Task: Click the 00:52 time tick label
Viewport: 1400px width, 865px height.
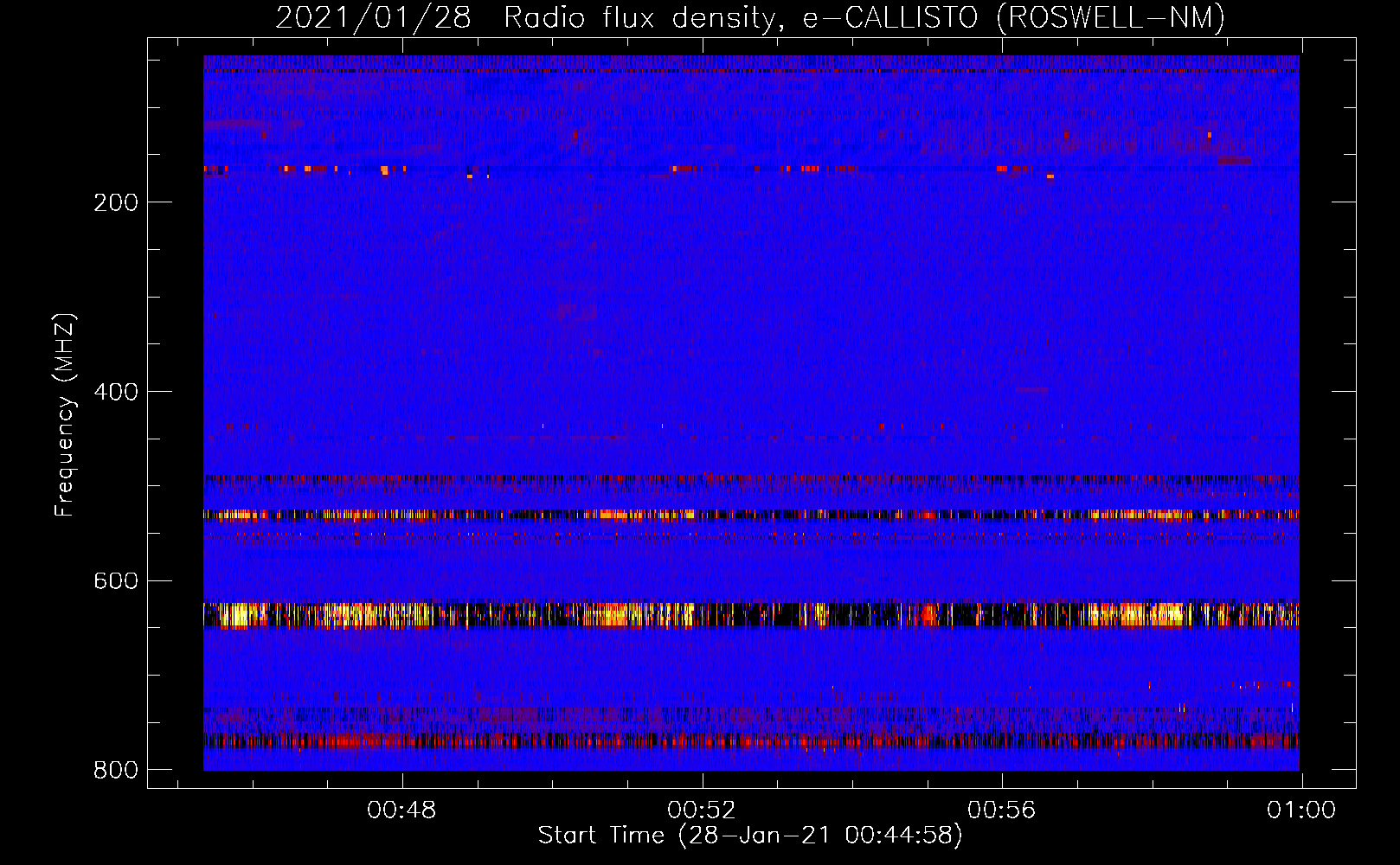Action: (702, 811)
